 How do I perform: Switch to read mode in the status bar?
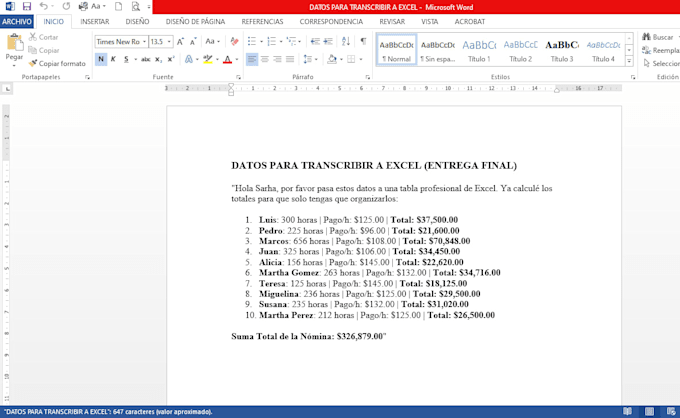[x=627, y=411]
